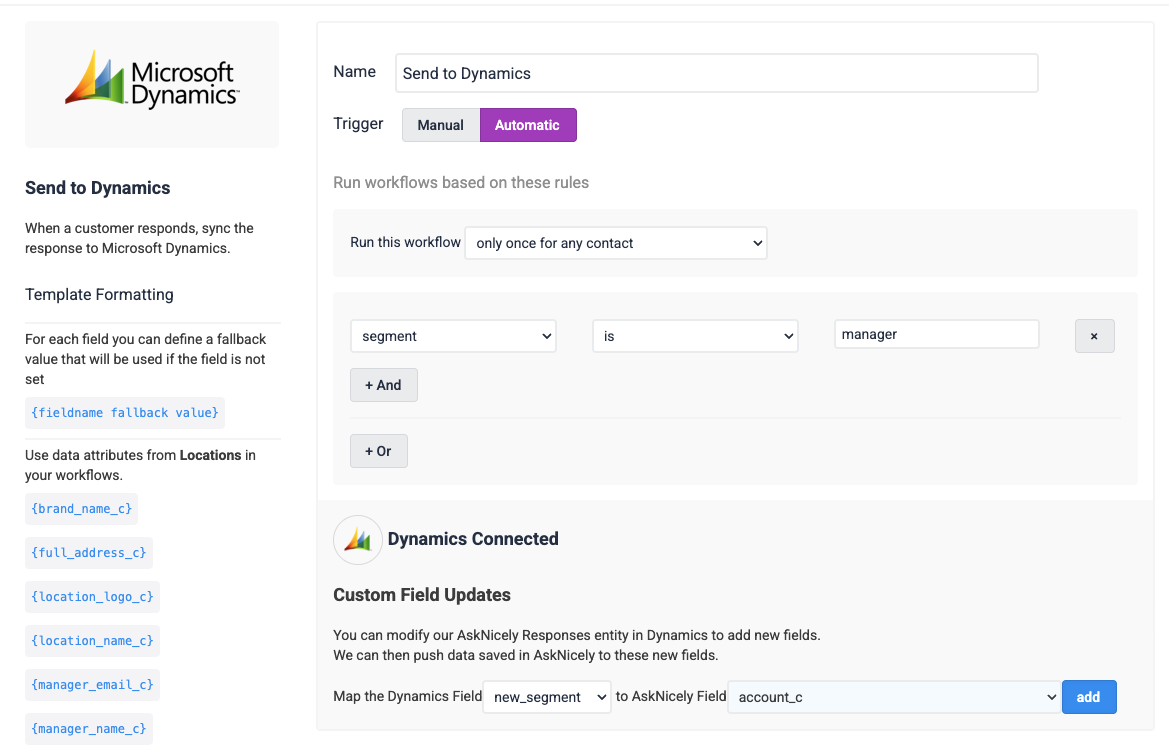Open the 'is' condition operator dropdown
The height and width of the screenshot is (746, 1169).
pyautogui.click(x=695, y=336)
